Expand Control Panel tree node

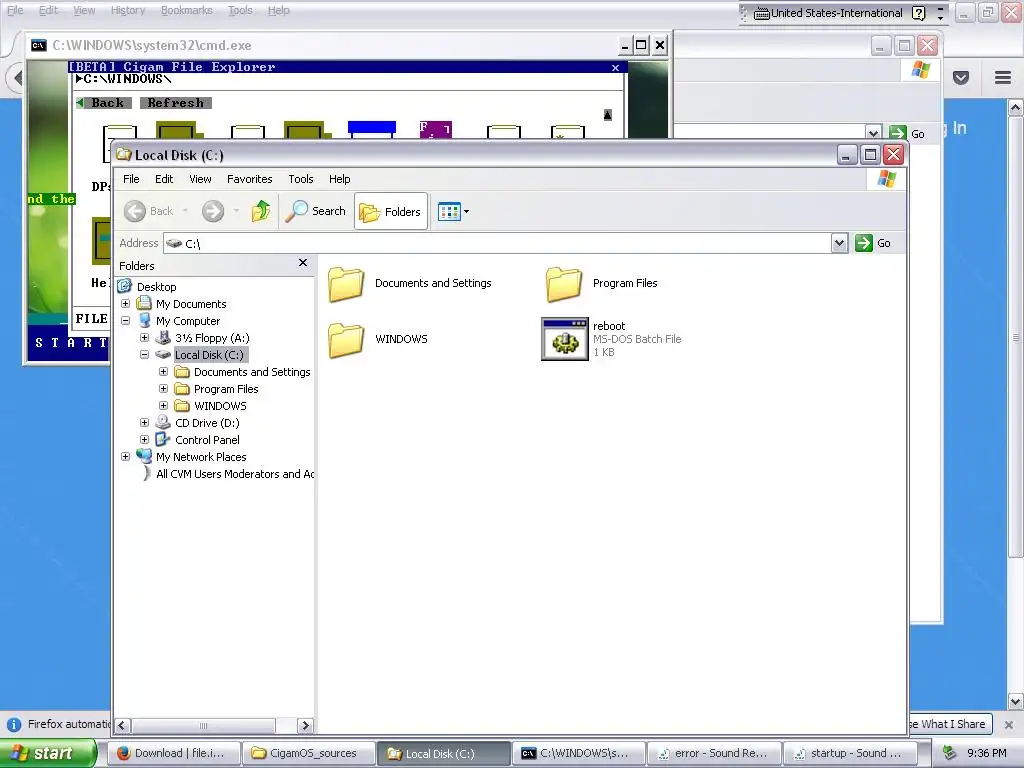144,440
